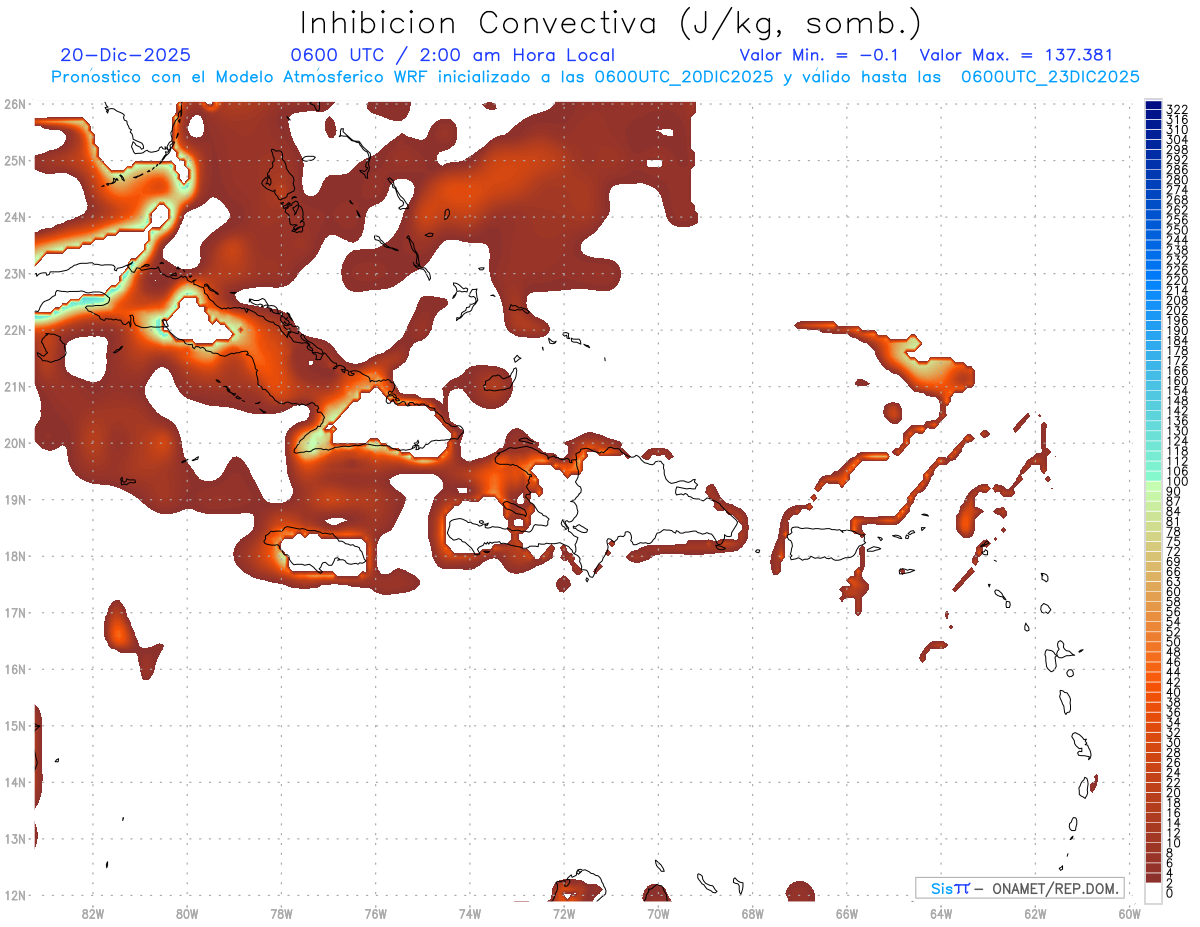The height and width of the screenshot is (927, 1200).
Task: Pick the dark blue 322 swatch in color scale
Action: 1154,106
